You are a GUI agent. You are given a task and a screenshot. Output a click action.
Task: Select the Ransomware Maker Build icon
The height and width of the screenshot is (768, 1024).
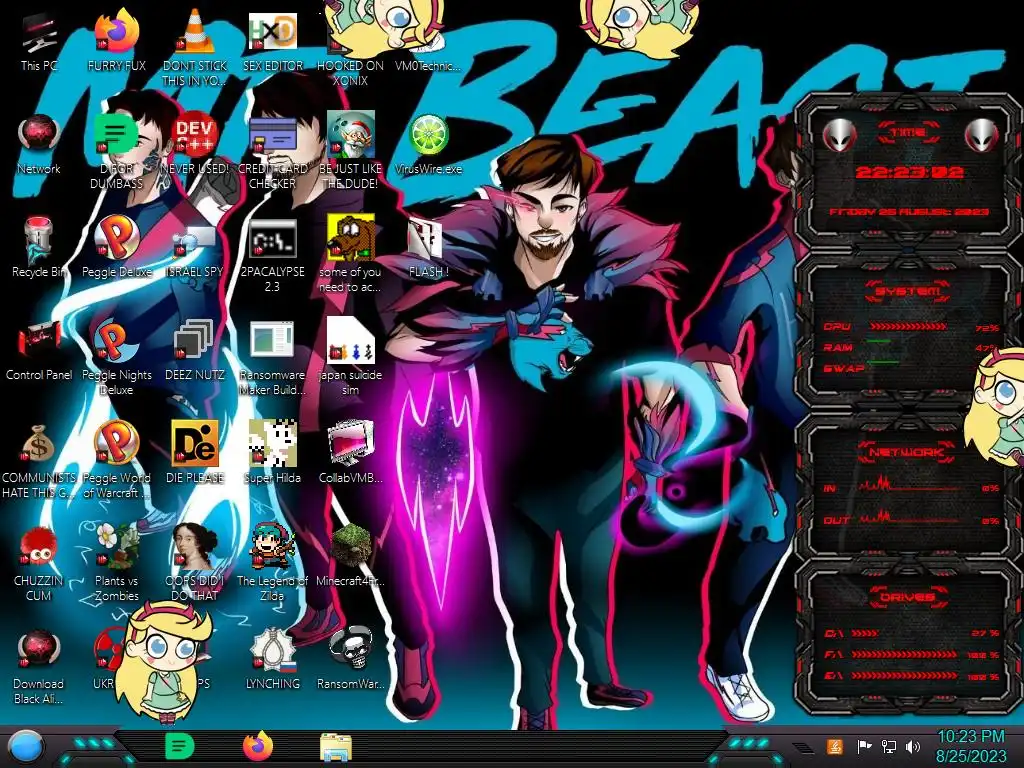[x=272, y=358]
